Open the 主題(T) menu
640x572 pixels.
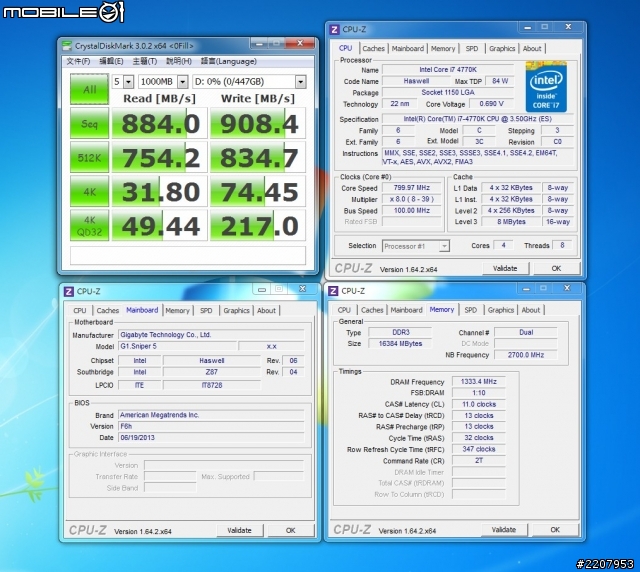click(144, 61)
